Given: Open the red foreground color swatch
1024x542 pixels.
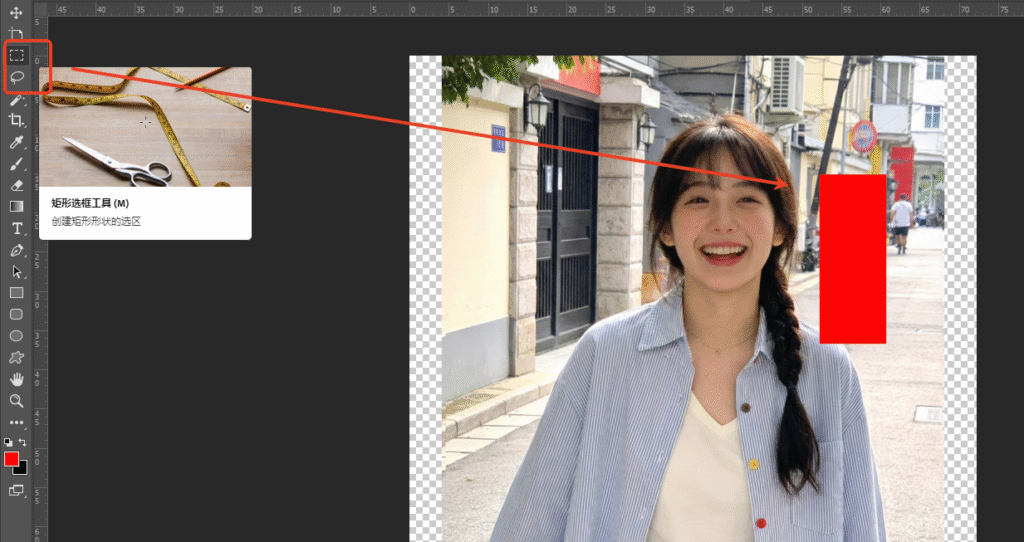Looking at the screenshot, I should (11, 458).
